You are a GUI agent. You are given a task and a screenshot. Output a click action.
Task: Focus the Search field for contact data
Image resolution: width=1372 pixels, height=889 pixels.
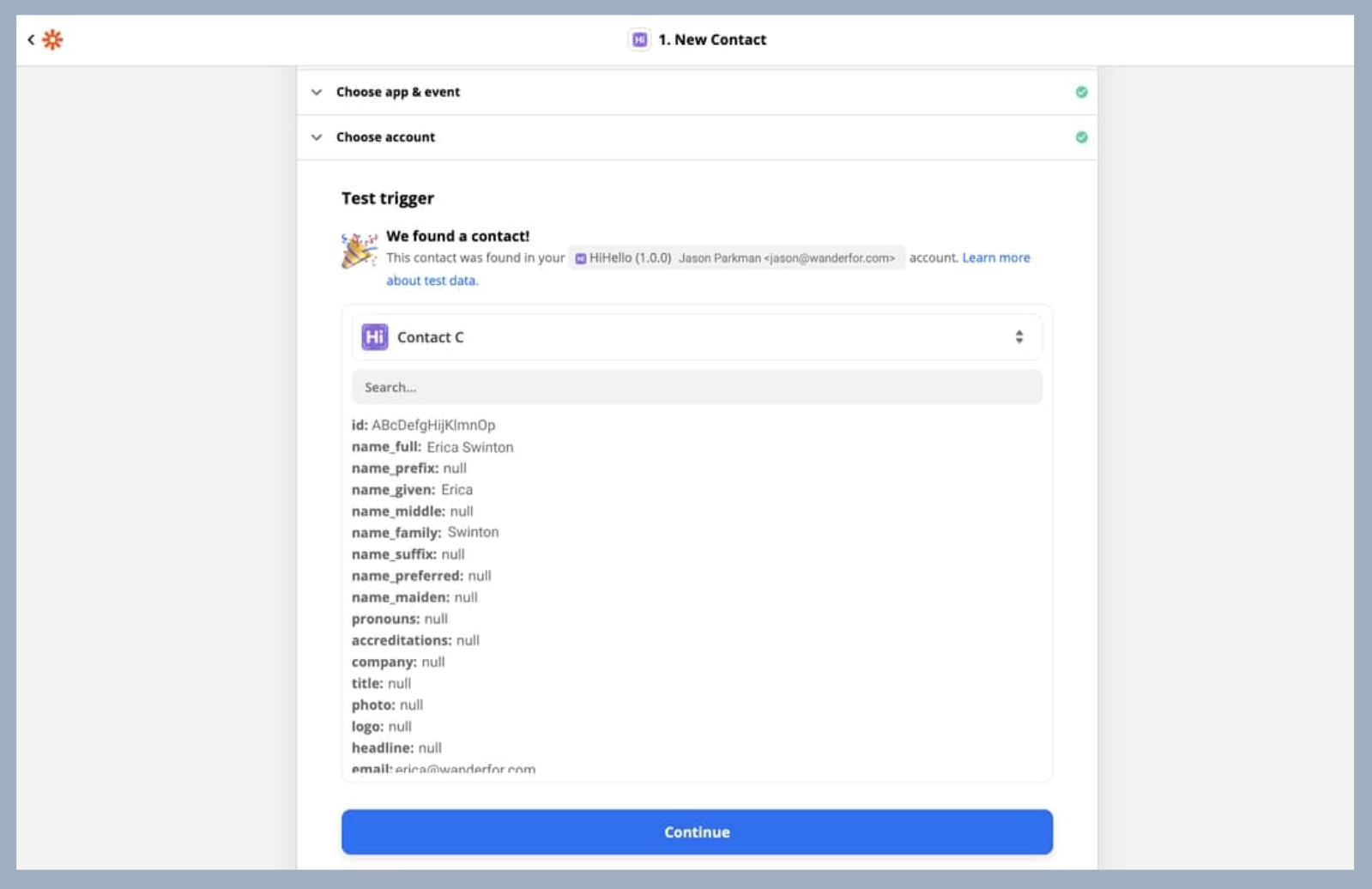(697, 387)
